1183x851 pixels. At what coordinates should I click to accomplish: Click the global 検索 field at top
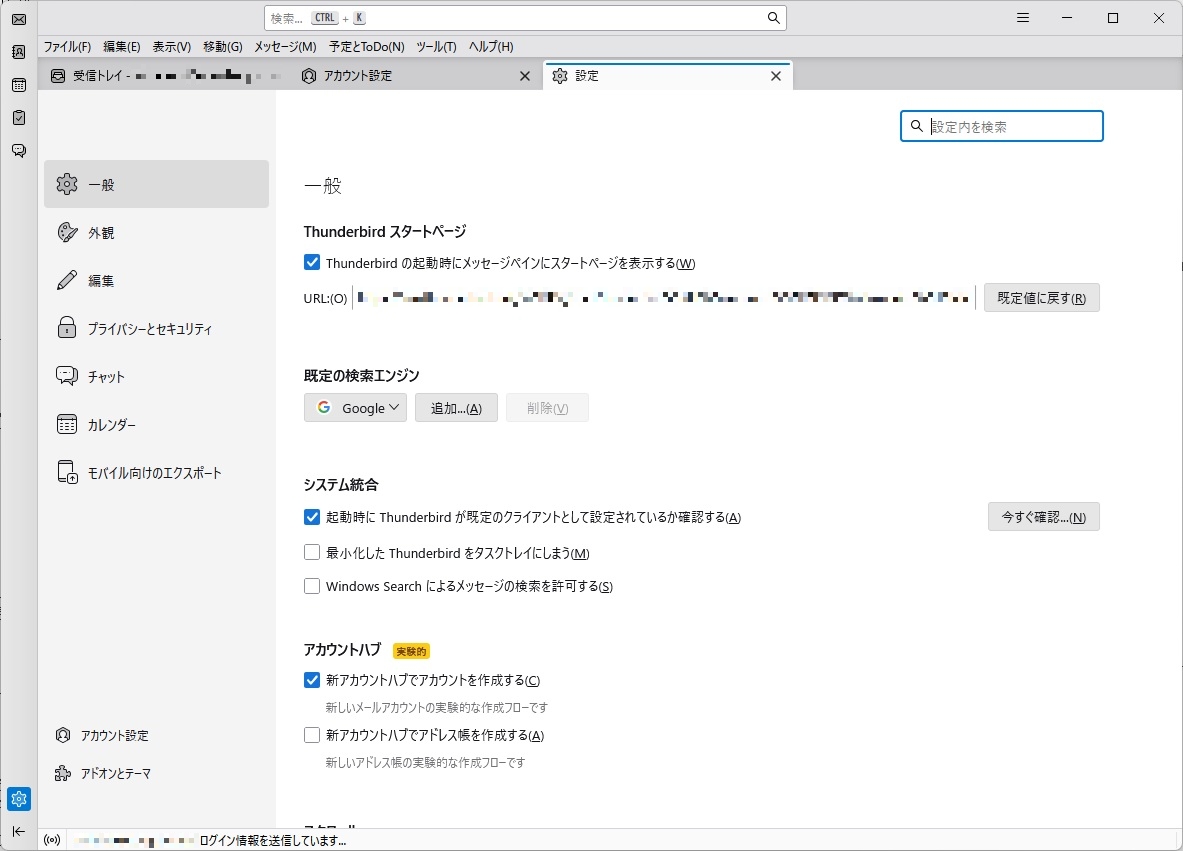point(525,18)
